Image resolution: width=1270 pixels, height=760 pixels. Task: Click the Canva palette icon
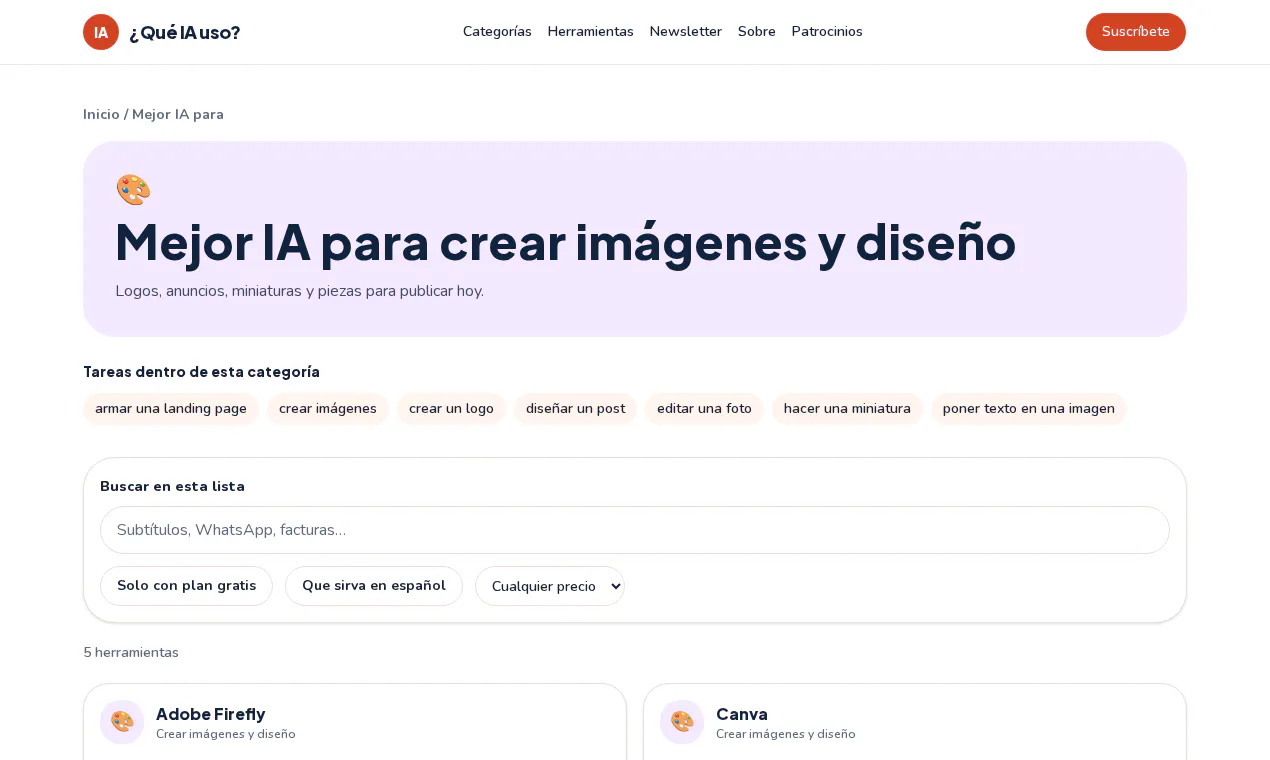[x=682, y=722]
